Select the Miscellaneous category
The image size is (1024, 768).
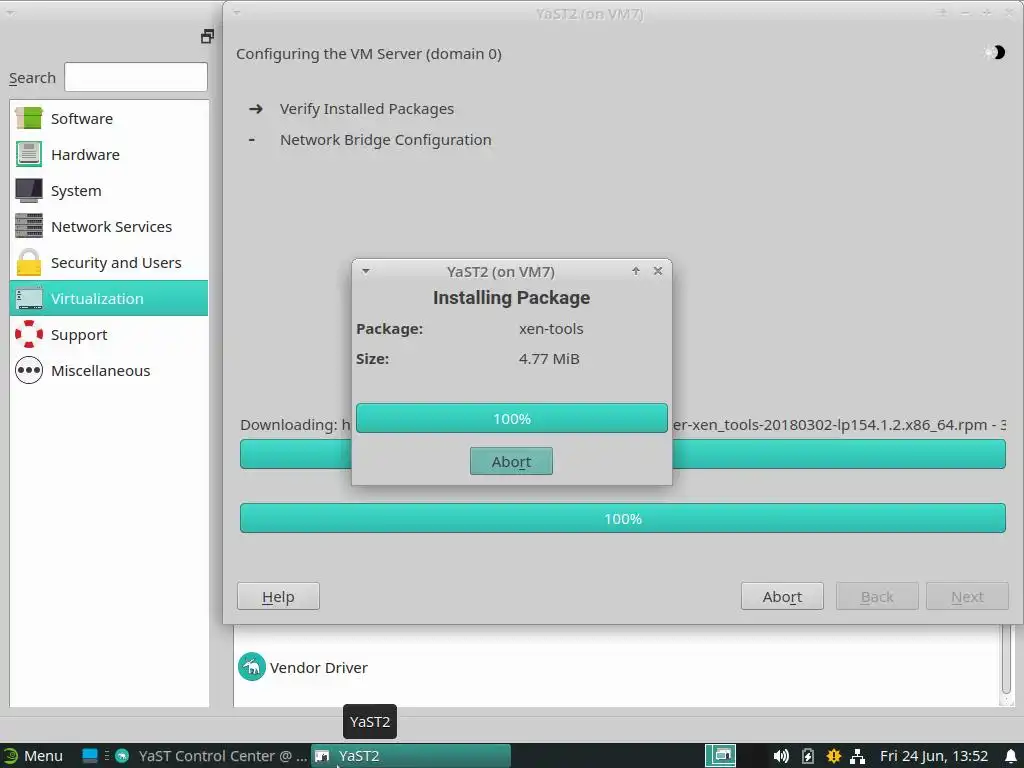point(109,370)
